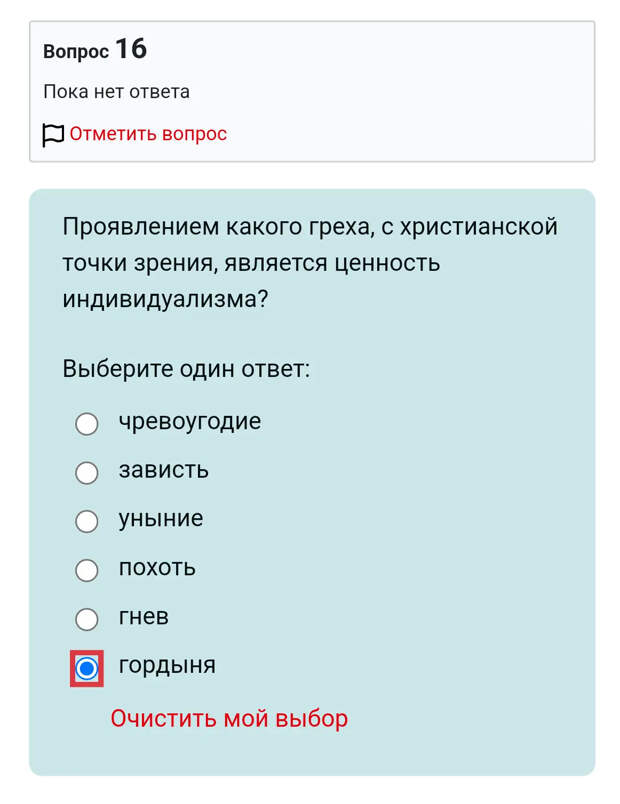
Task: Choose "гнев" from the answer list
Action: tap(87, 618)
